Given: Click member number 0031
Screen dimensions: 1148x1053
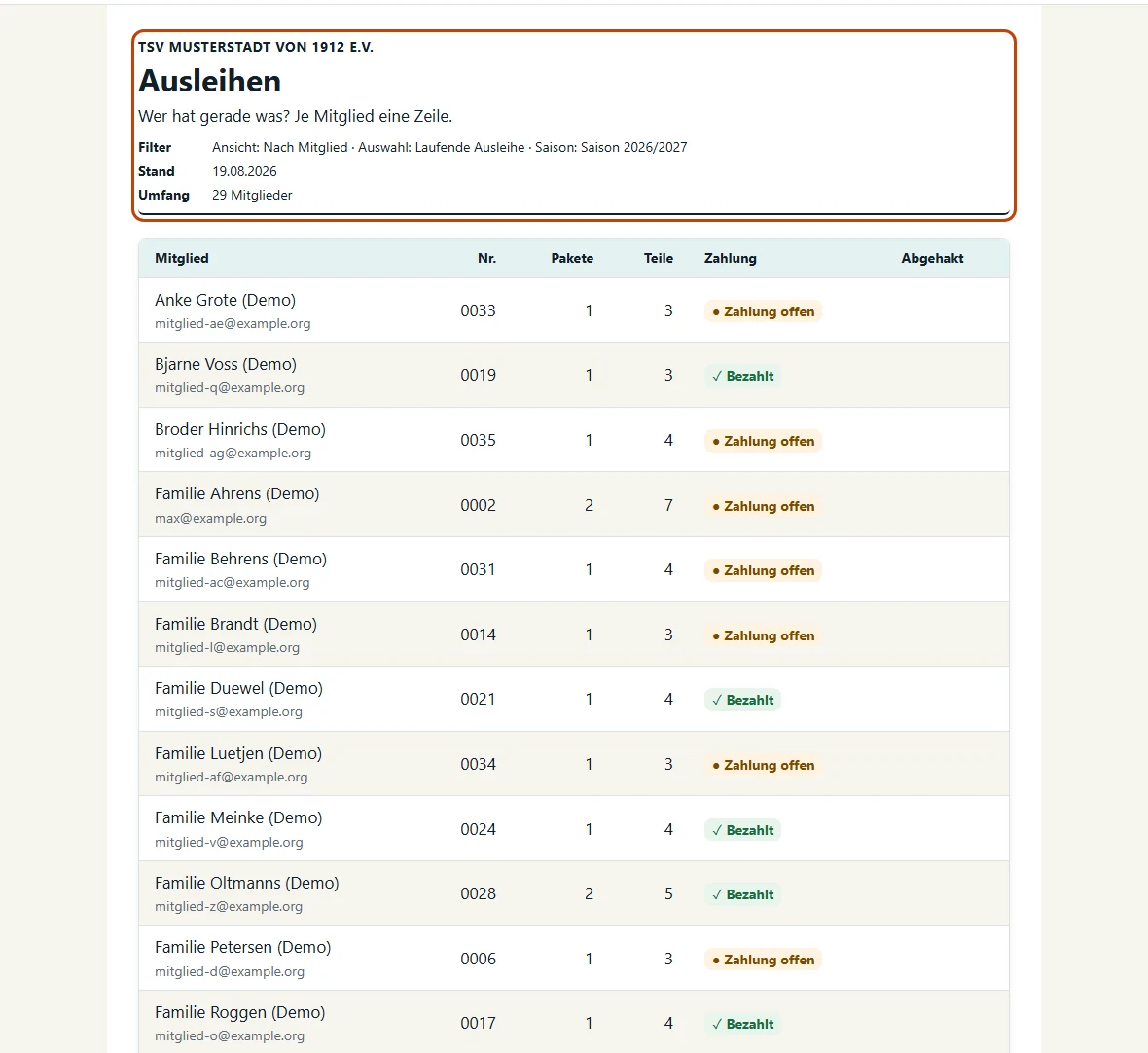Looking at the screenshot, I should click(x=478, y=569).
